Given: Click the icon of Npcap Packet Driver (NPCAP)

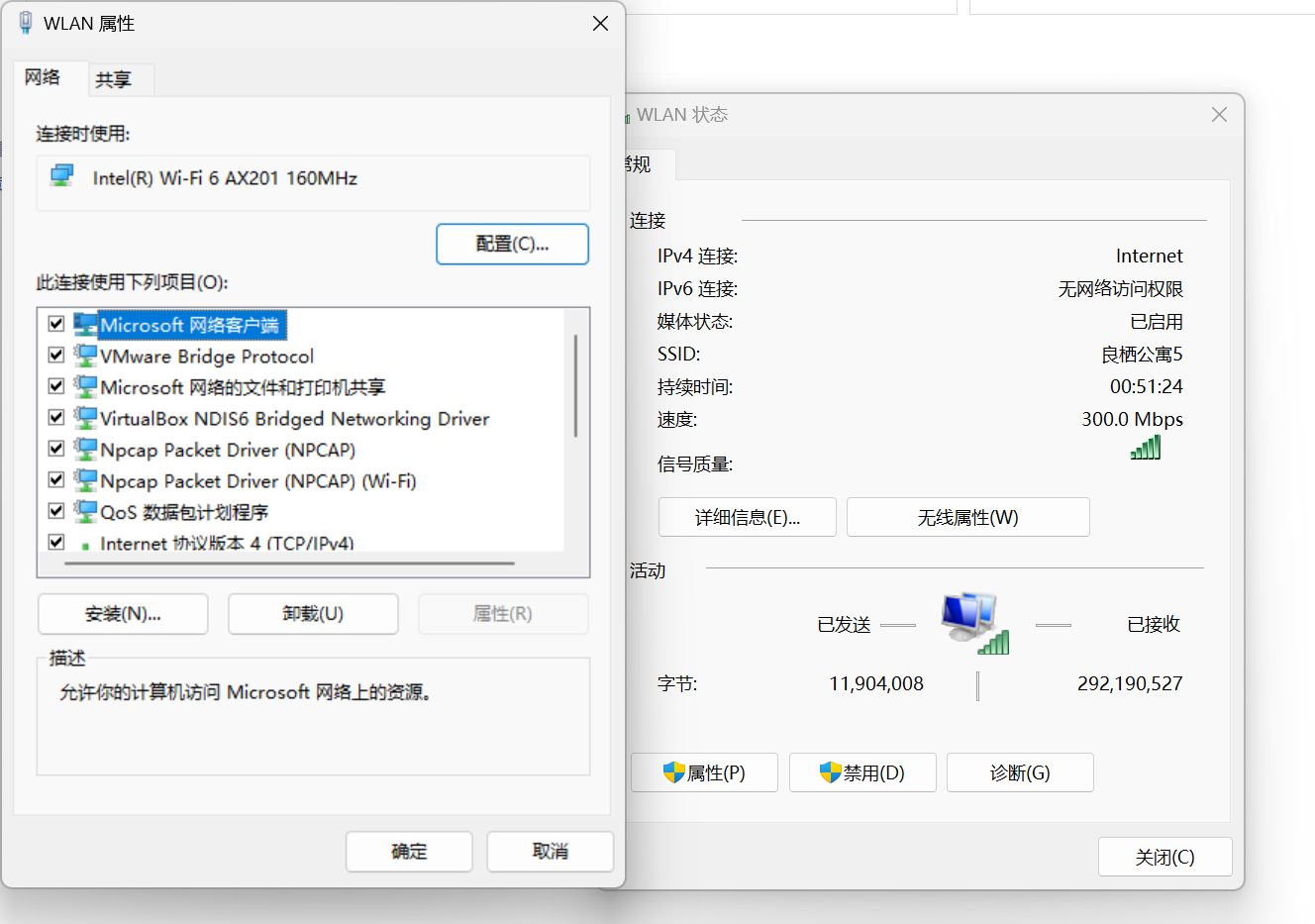Looking at the screenshot, I should click(86, 450).
